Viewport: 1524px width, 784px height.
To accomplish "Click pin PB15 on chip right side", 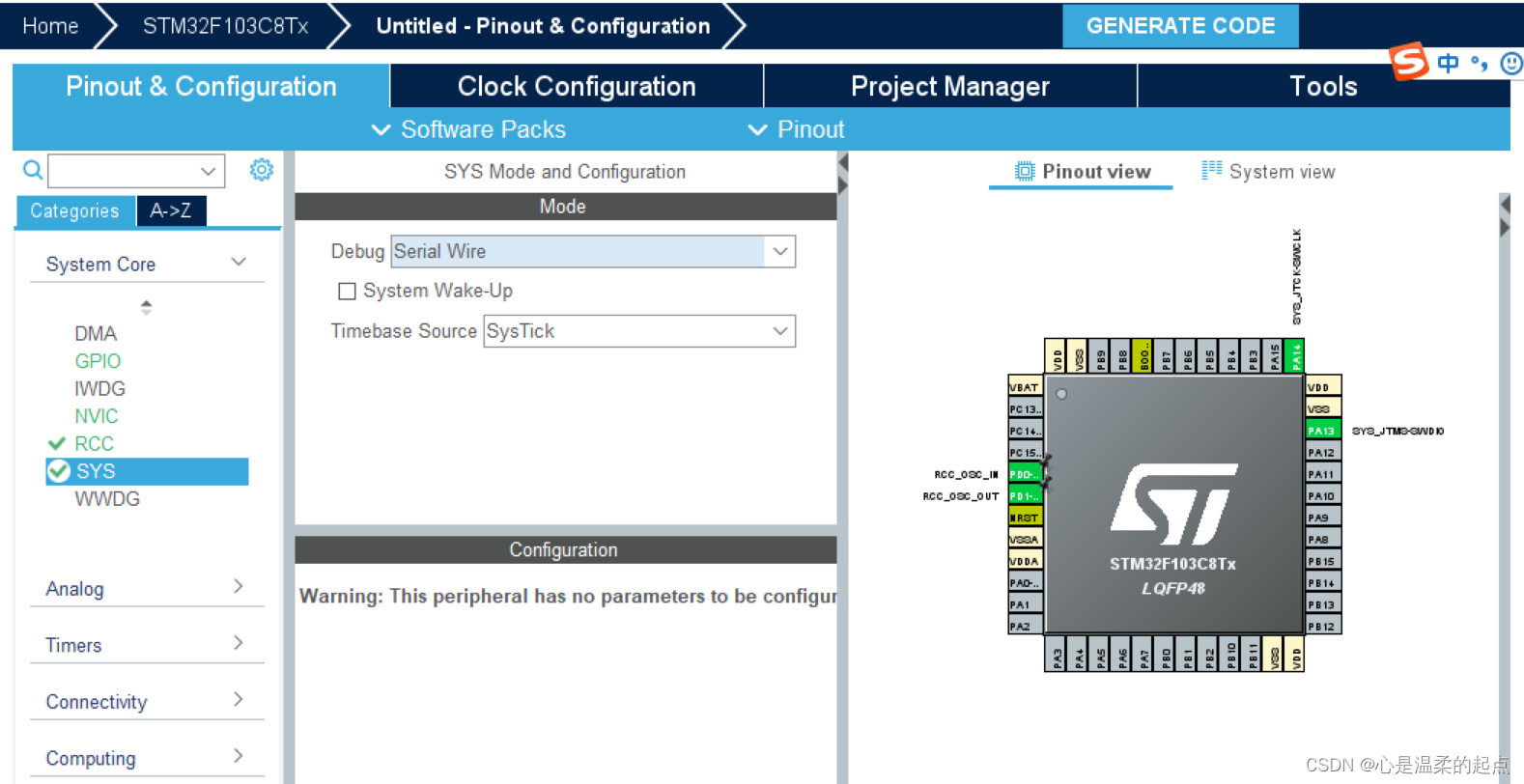I will coord(1322,561).
